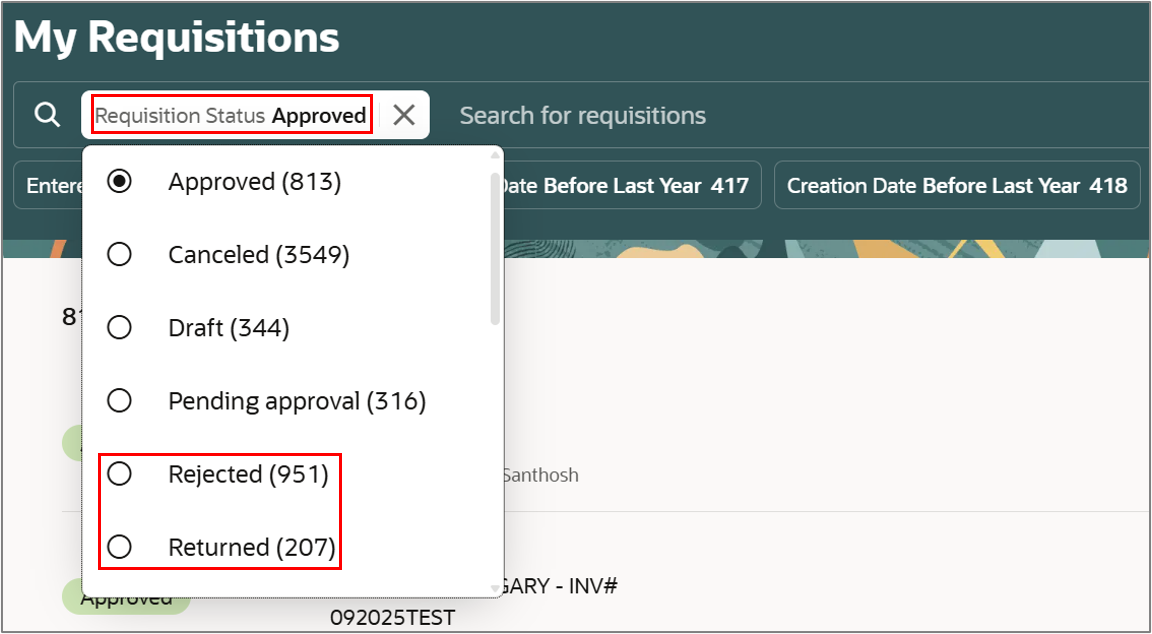
Task: Click the Search for requisitions field
Action: point(583,115)
